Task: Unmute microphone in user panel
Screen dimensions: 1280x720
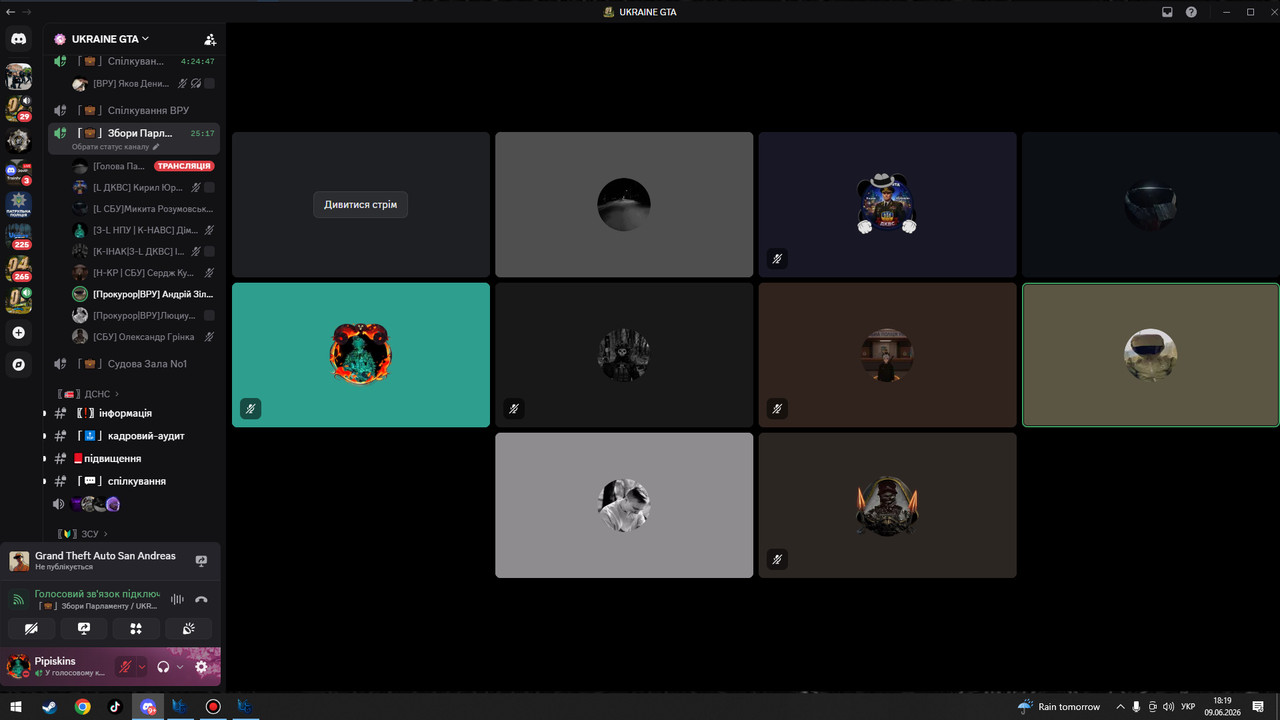Action: [x=125, y=667]
